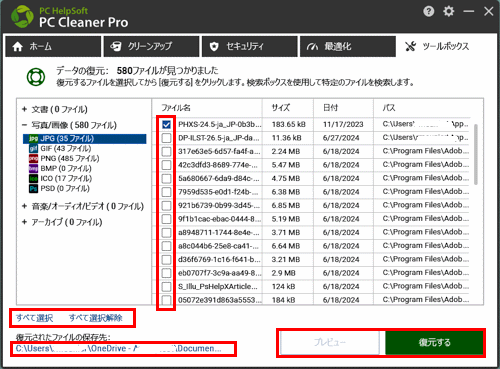Expand the 文書 category plus sign
500x369 pixels.
24,109
